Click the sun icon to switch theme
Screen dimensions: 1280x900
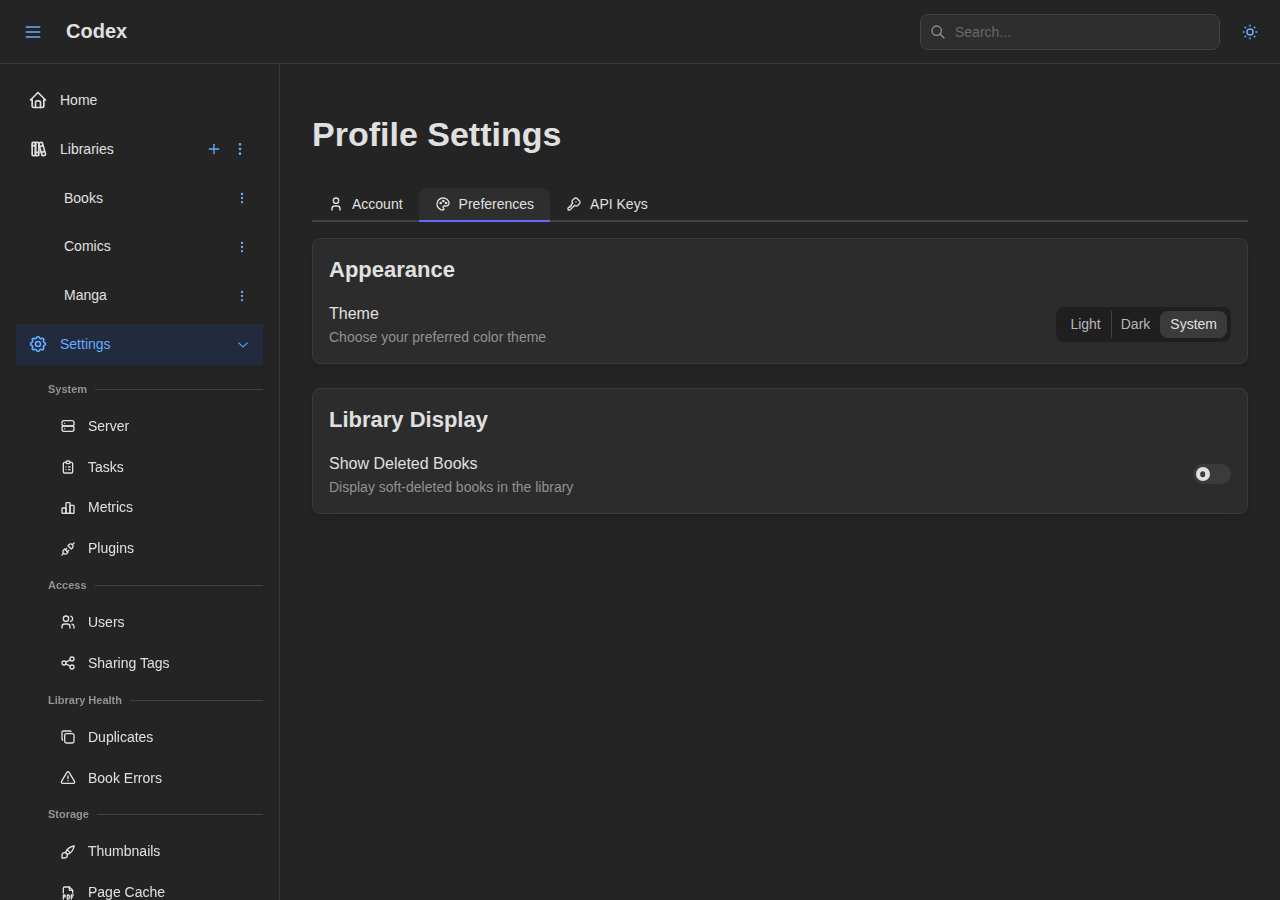(x=1249, y=32)
